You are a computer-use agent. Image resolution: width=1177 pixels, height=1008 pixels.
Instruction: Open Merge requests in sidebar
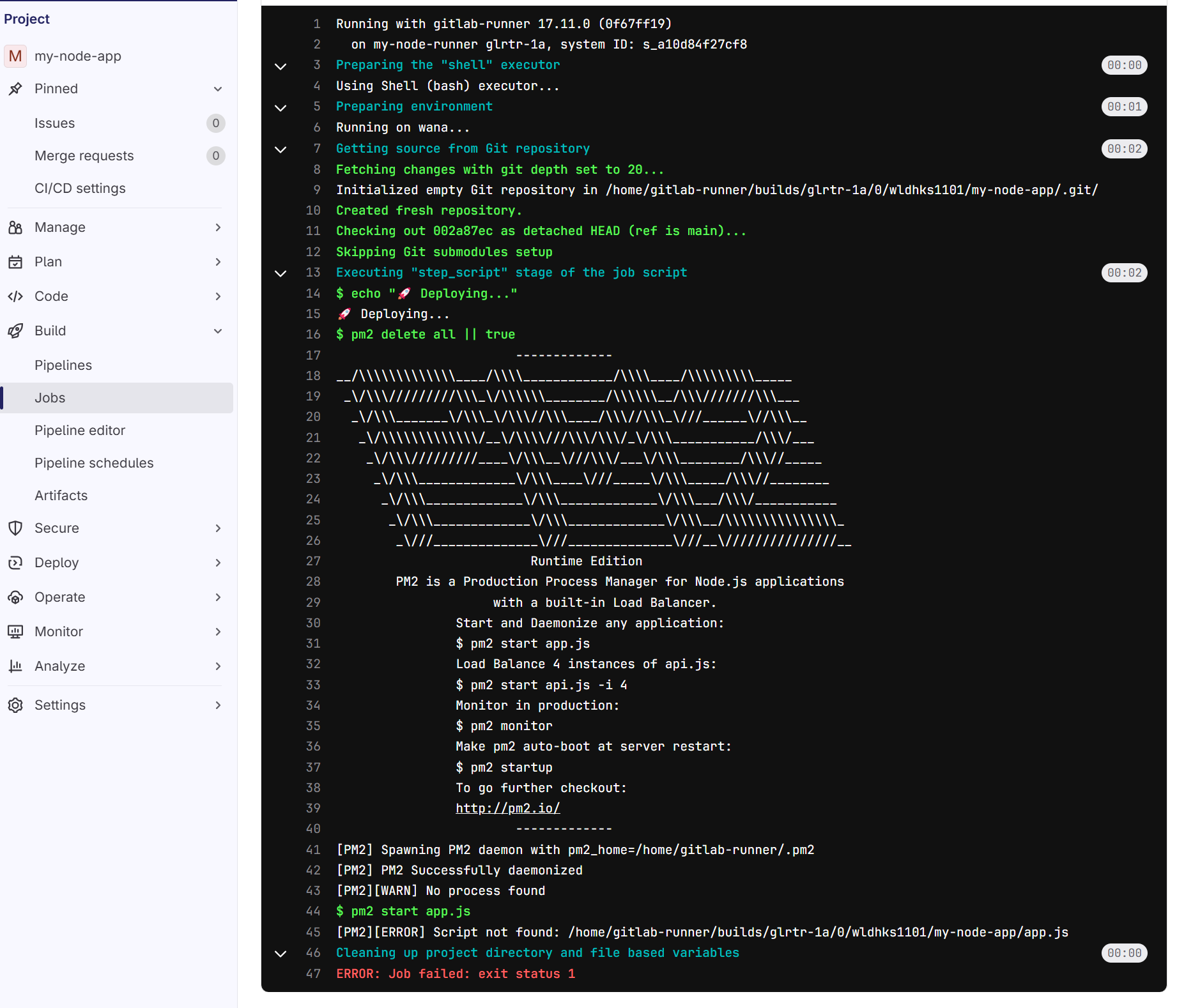(x=116, y=156)
